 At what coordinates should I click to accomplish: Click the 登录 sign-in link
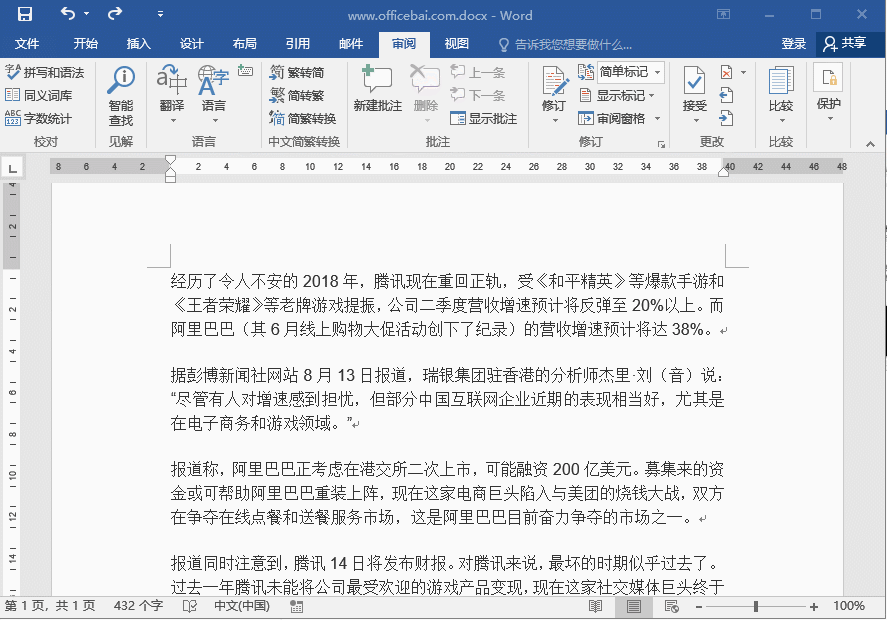pos(793,44)
